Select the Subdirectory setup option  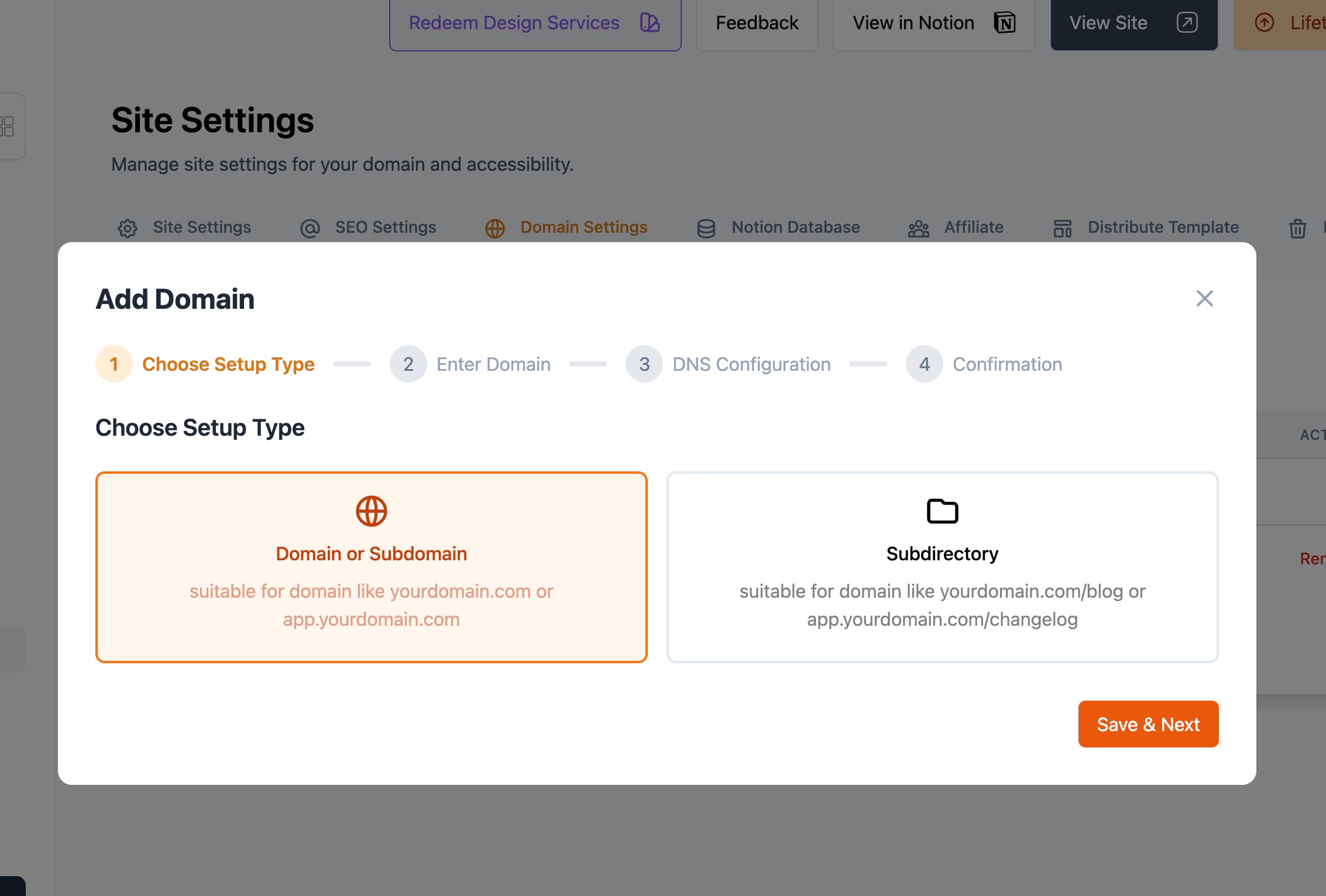[x=942, y=567]
